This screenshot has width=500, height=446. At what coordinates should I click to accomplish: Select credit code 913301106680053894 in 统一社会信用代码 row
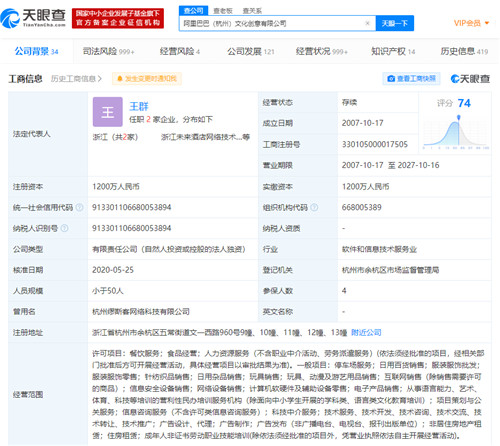[x=132, y=207]
